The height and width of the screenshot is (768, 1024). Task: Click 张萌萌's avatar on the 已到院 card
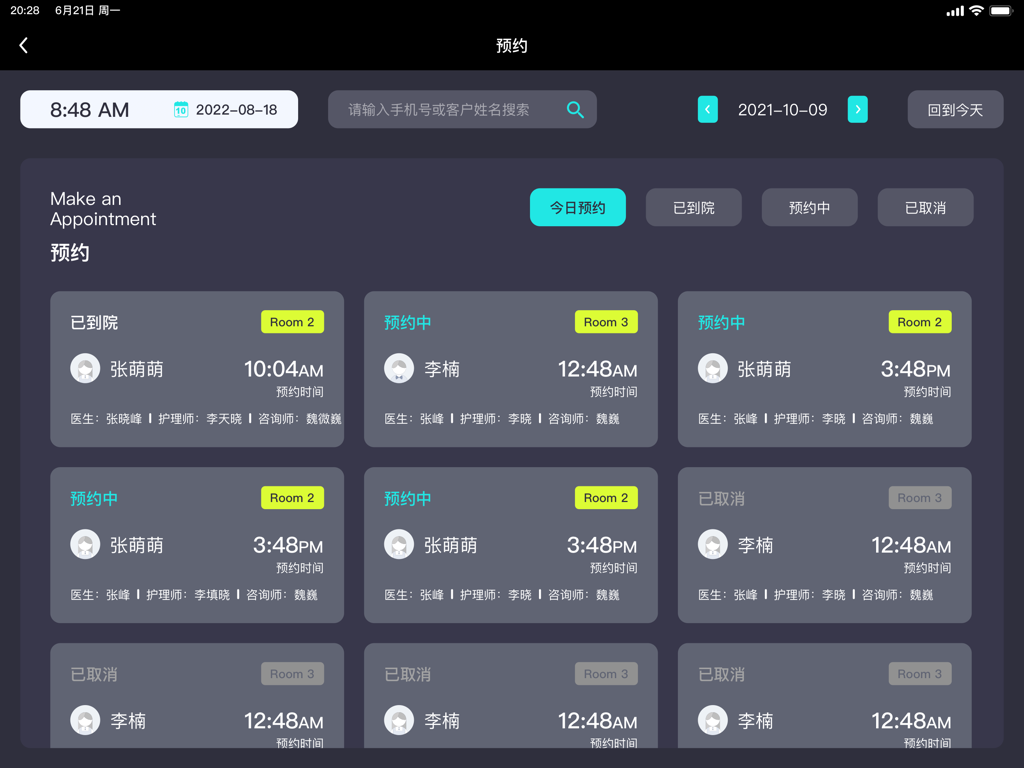tap(85, 368)
